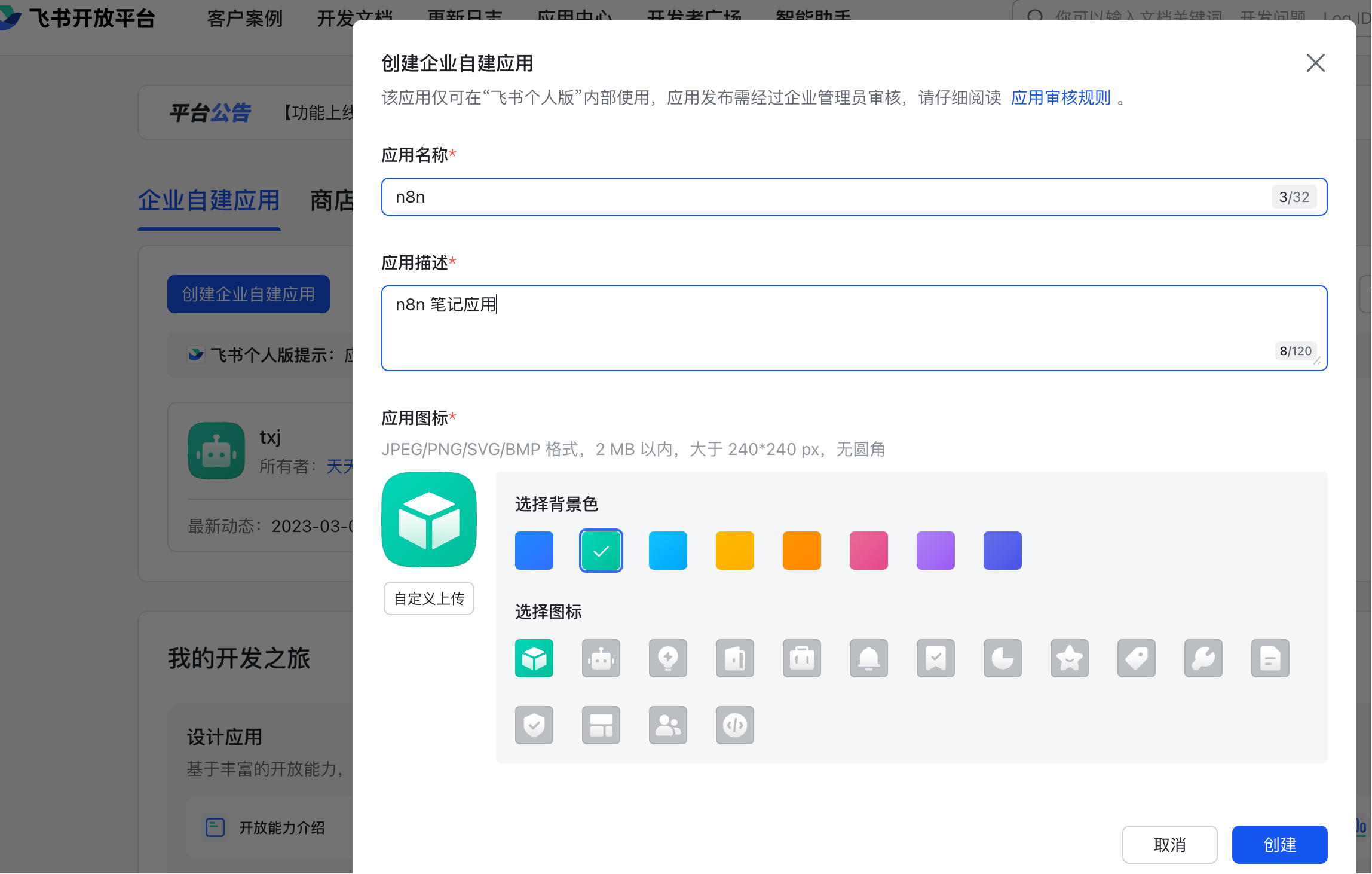Choose the code brackets icon
1372x874 pixels.
pos(734,725)
